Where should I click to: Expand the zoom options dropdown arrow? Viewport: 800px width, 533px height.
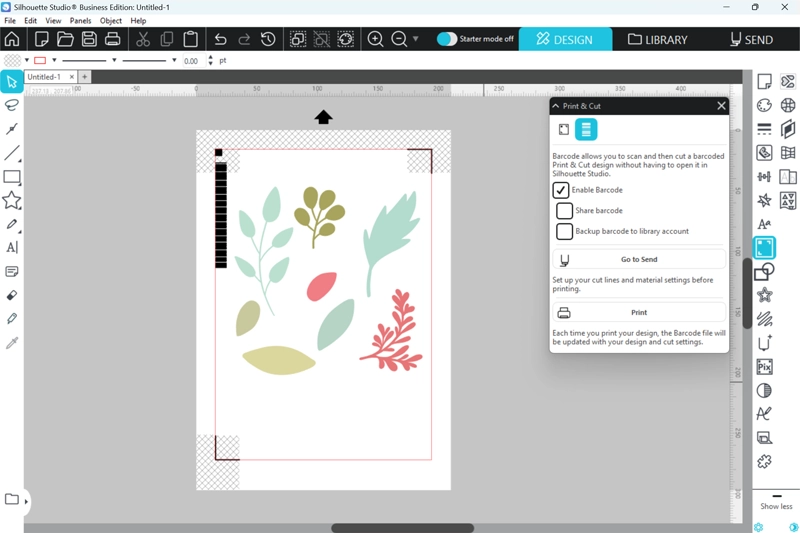tap(416, 40)
